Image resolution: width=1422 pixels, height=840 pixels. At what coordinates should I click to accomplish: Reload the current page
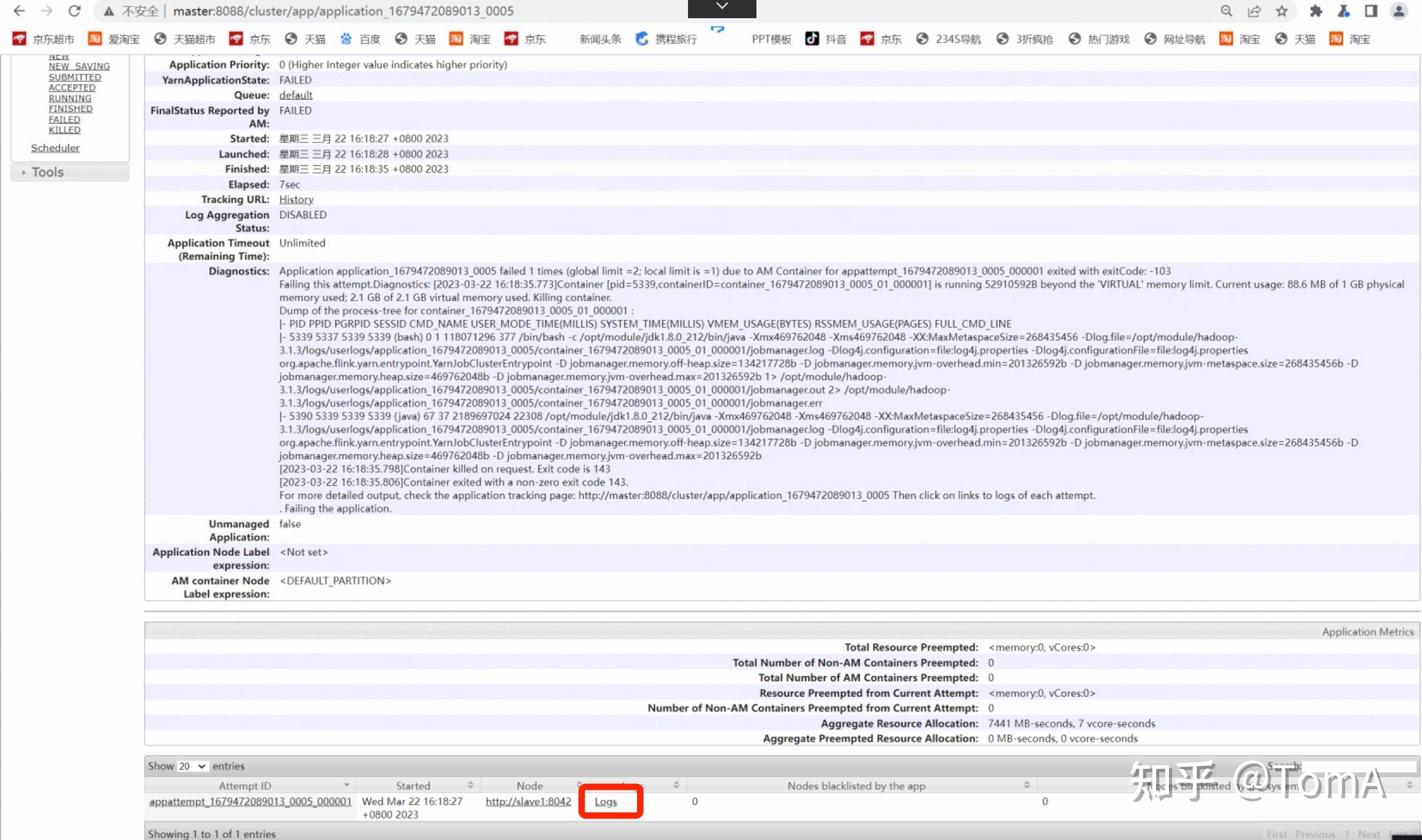pos(75,10)
